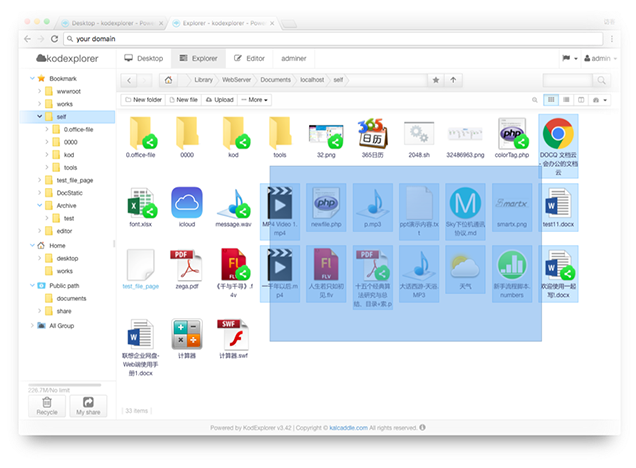Click New file button
This screenshot has width=636, height=468.
[183, 100]
